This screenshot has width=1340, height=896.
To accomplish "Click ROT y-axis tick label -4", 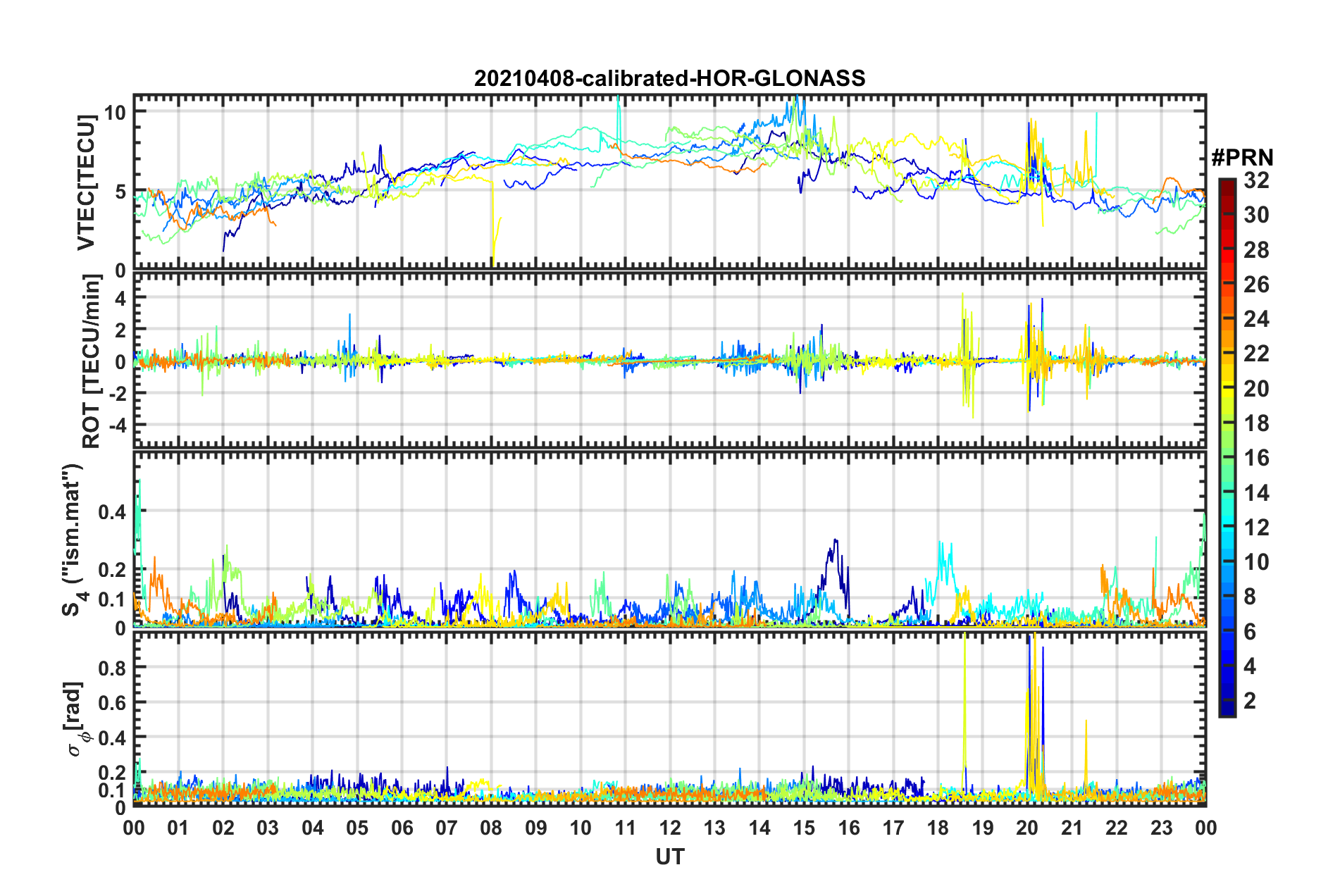I will 116,425.
